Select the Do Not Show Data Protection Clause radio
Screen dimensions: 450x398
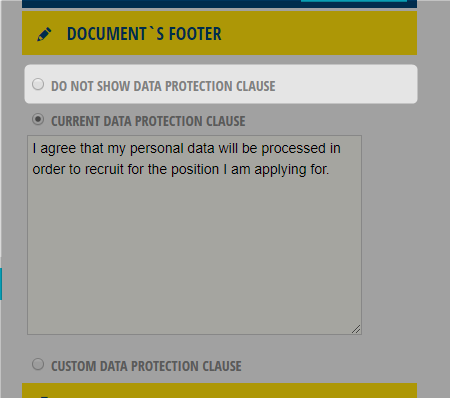38,84
